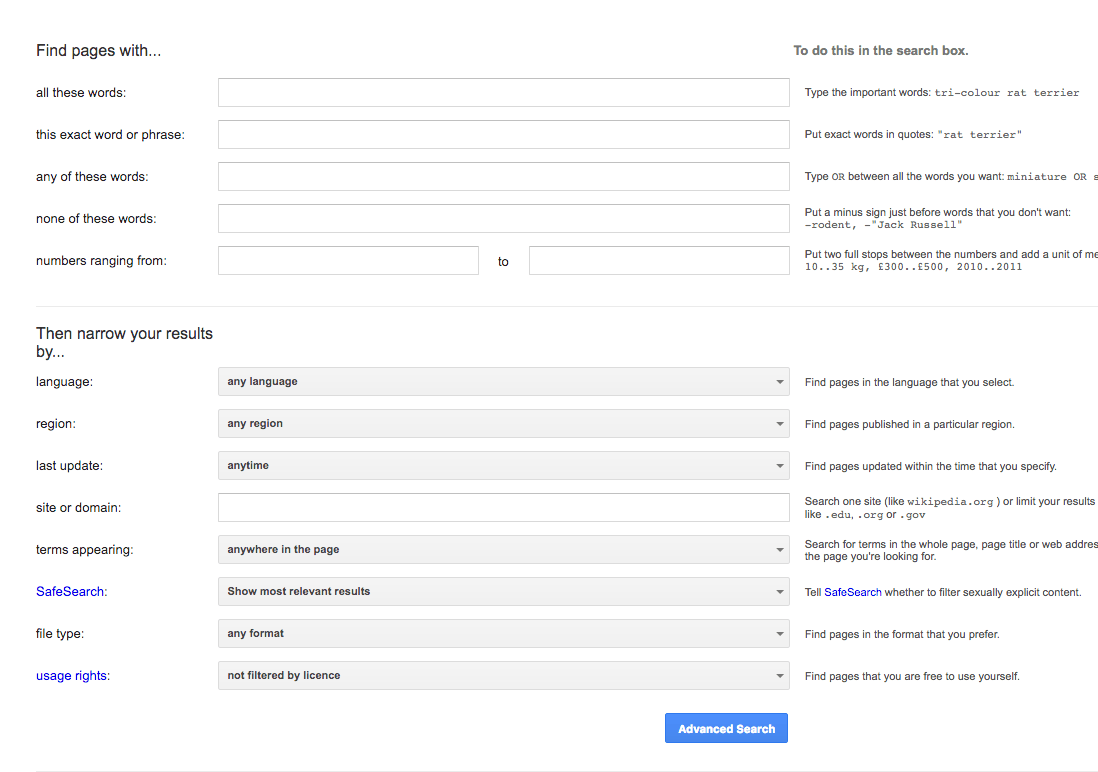Image resolution: width=1098 pixels, height=772 pixels.
Task: Click the 'all these words' text field
Action: (503, 93)
